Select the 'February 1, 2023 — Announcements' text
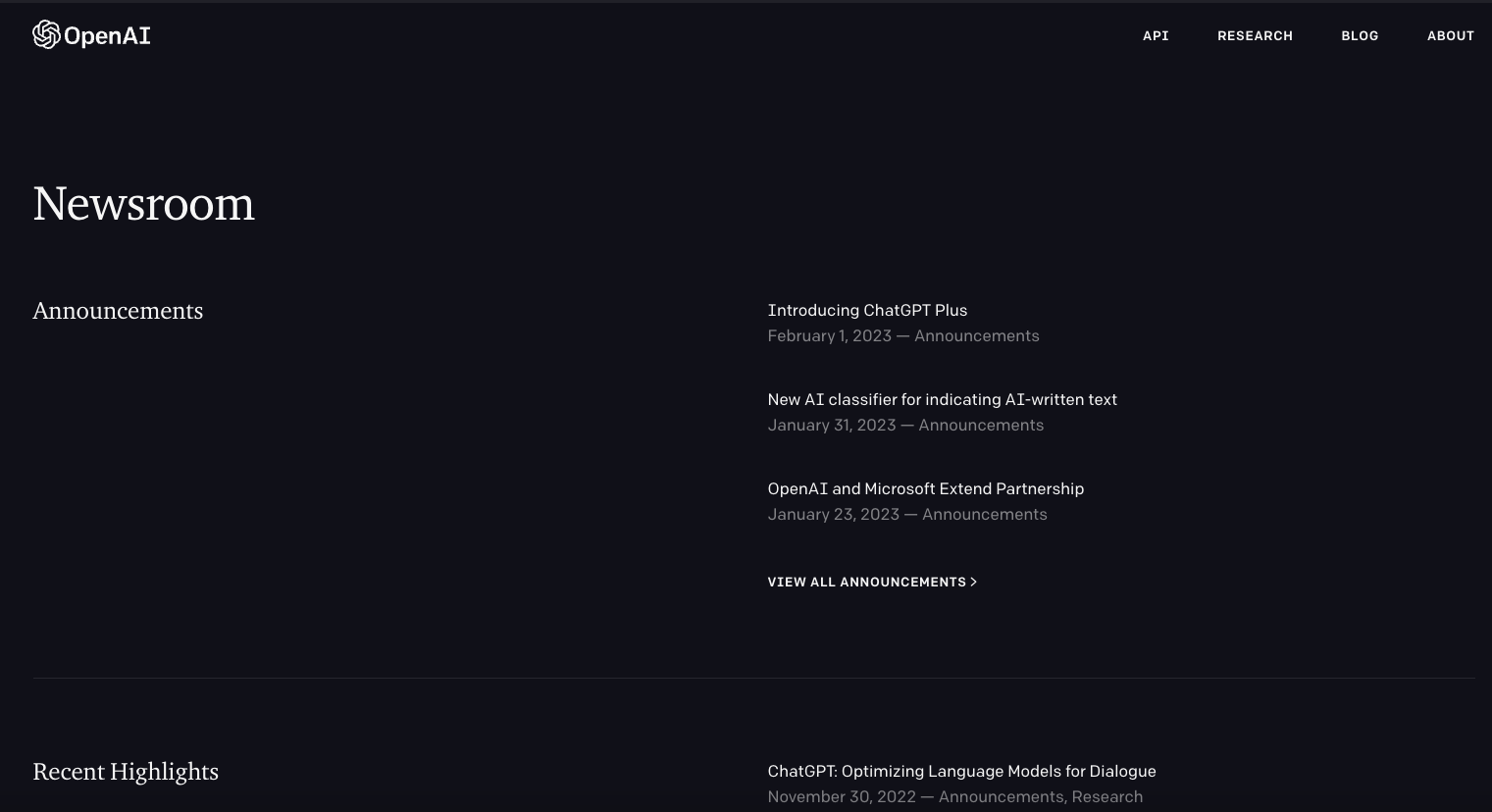 coord(902,335)
